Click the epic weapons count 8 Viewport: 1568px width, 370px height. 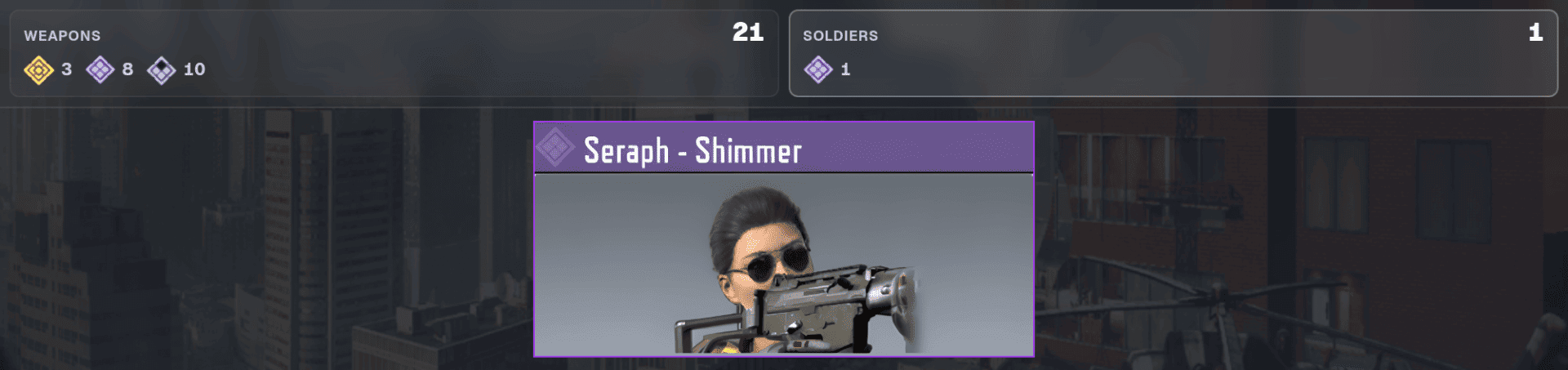click(x=127, y=69)
